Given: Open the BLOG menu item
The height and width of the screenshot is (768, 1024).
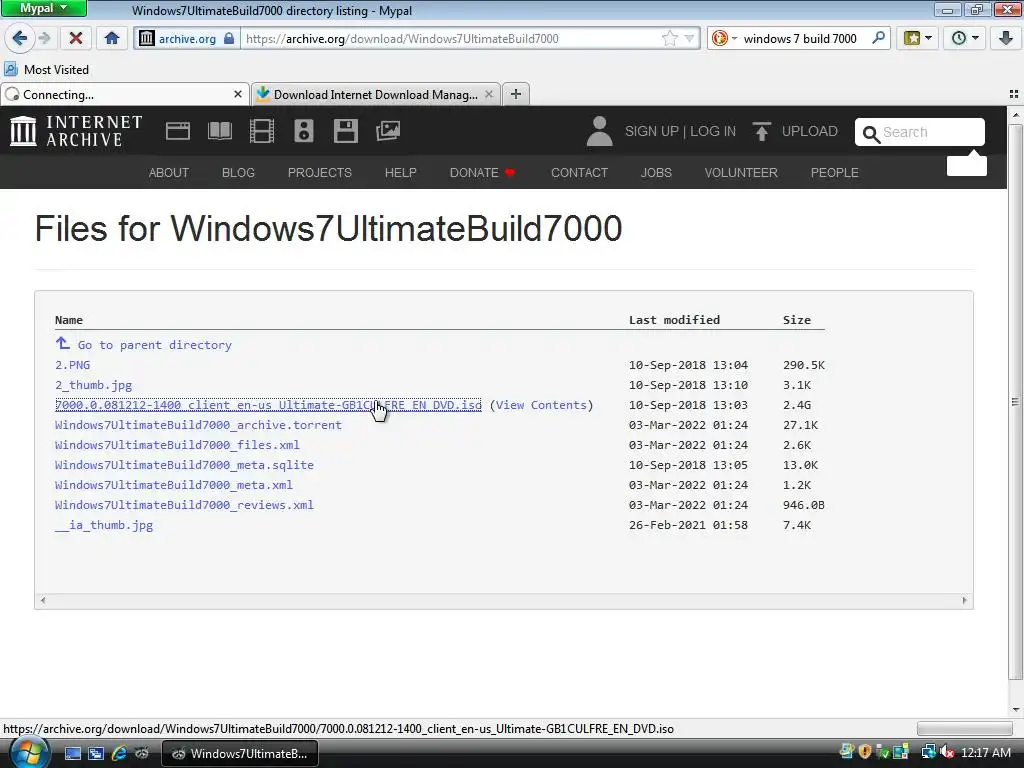Looking at the screenshot, I should click(x=238, y=172).
